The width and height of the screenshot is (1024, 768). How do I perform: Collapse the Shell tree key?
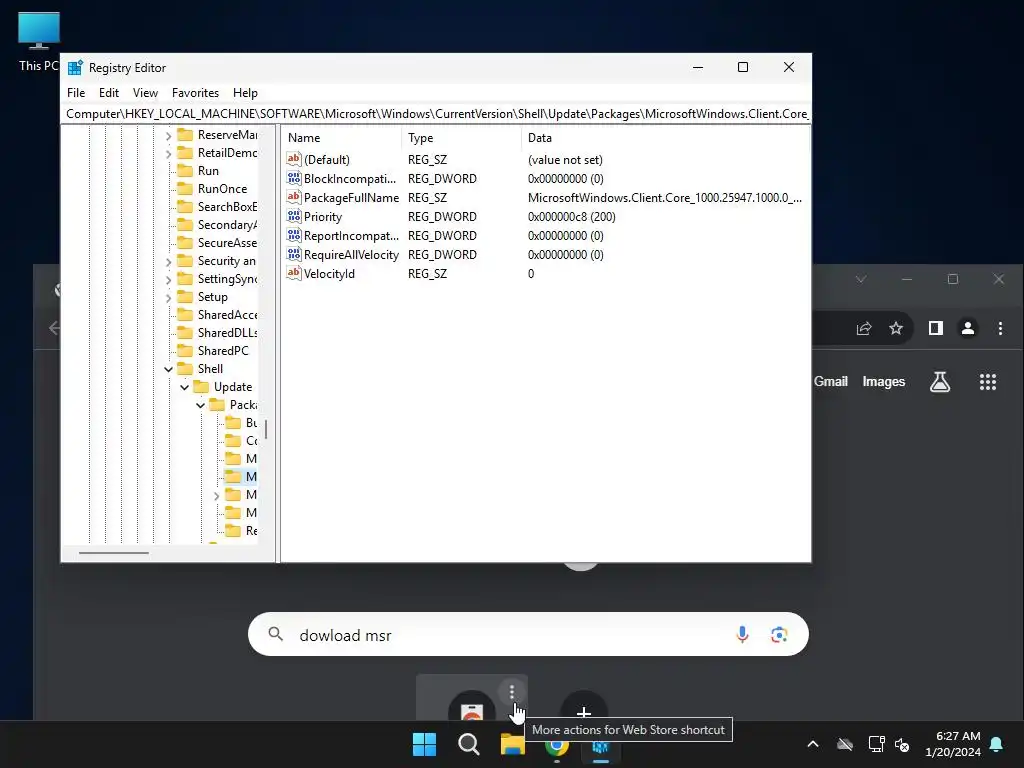click(x=168, y=369)
